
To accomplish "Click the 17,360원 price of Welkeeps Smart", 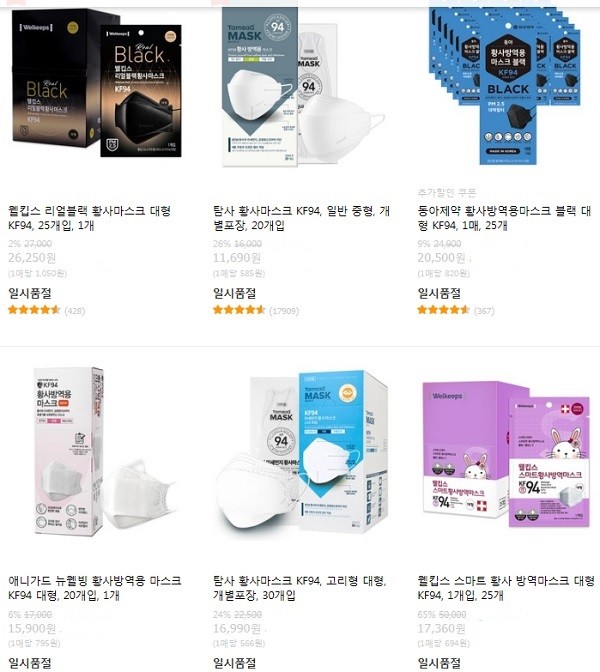I will pyautogui.click(x=442, y=629).
